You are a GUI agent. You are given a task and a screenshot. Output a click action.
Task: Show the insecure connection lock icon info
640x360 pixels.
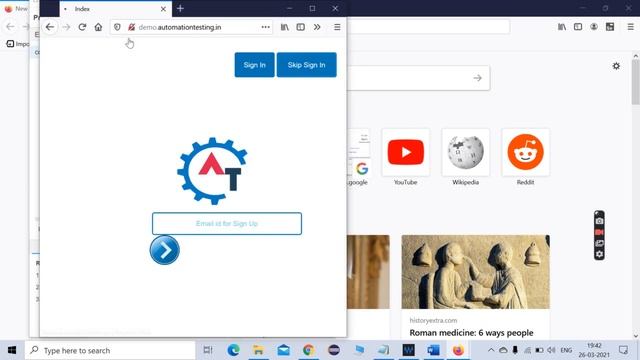(131, 27)
